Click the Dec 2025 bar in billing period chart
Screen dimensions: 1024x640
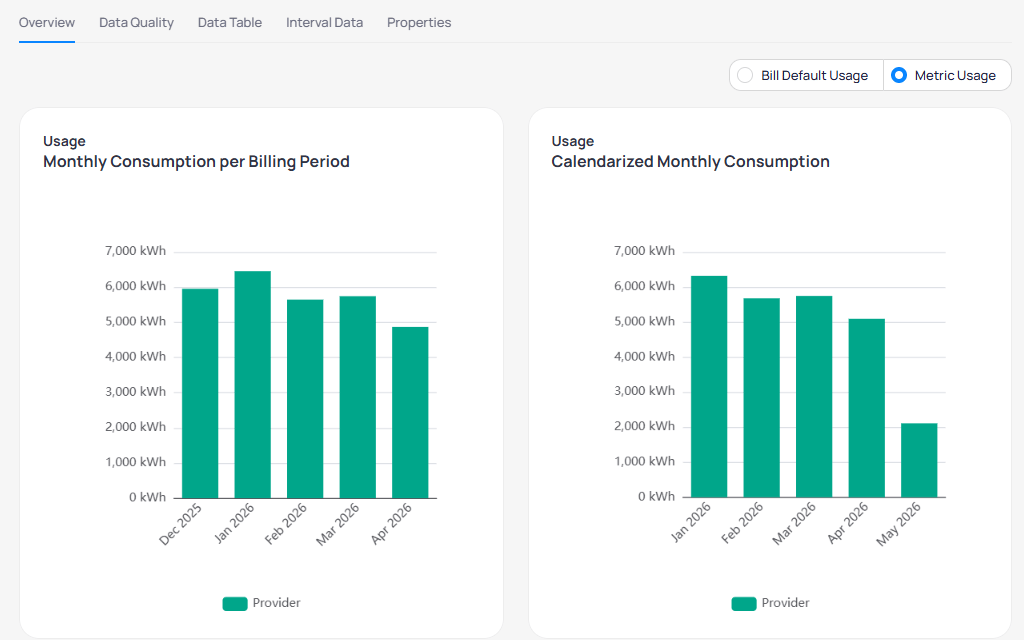point(200,393)
